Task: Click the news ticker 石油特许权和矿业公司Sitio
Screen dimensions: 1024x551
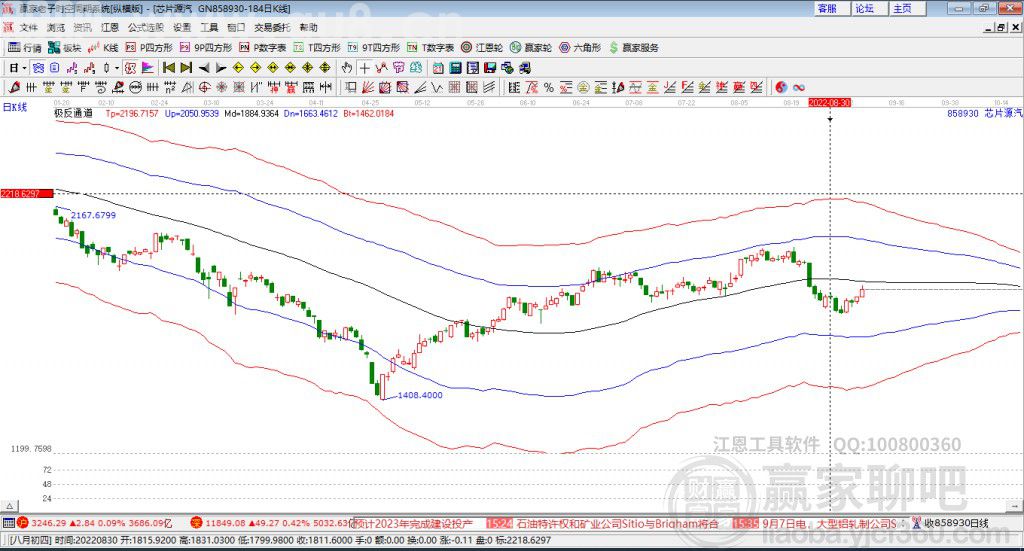Action: click(x=617, y=524)
